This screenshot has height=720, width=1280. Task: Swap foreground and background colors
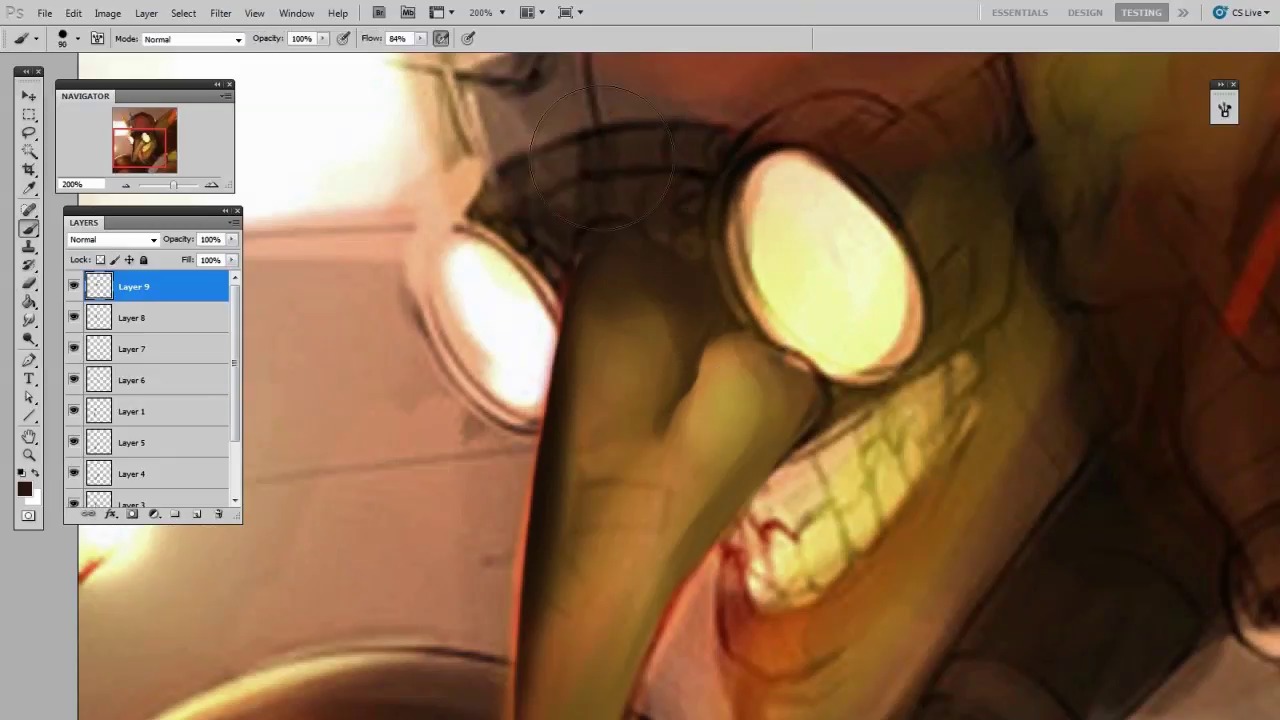[x=35, y=473]
